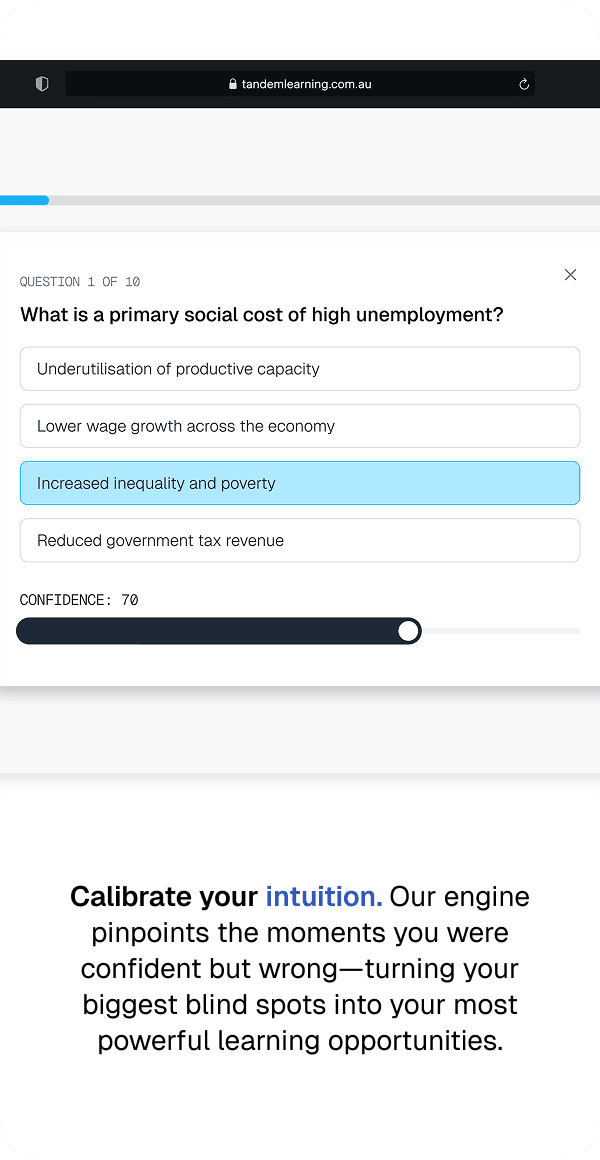The image size is (600, 1160).
Task: Click the highlighted 'intuition.' word
Action: pyautogui.click(x=323, y=896)
